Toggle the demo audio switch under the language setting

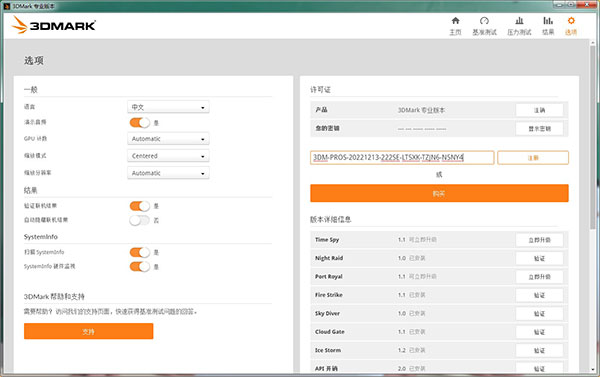point(140,122)
